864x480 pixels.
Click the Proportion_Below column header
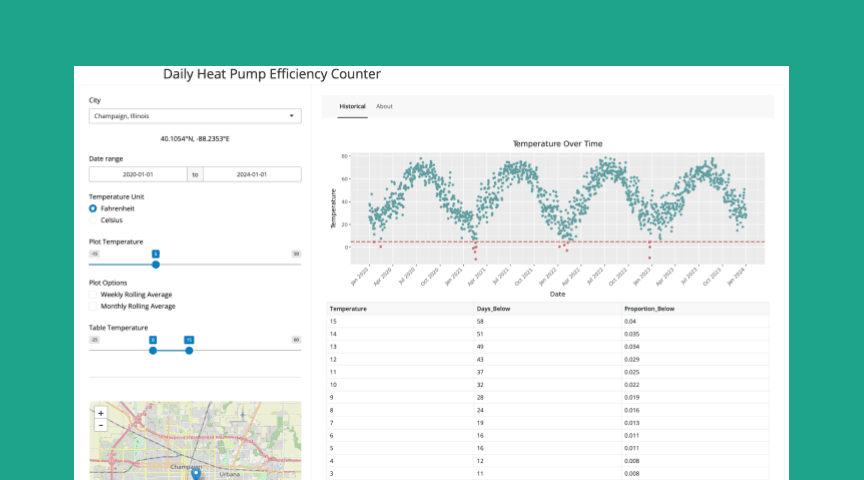pyautogui.click(x=649, y=309)
